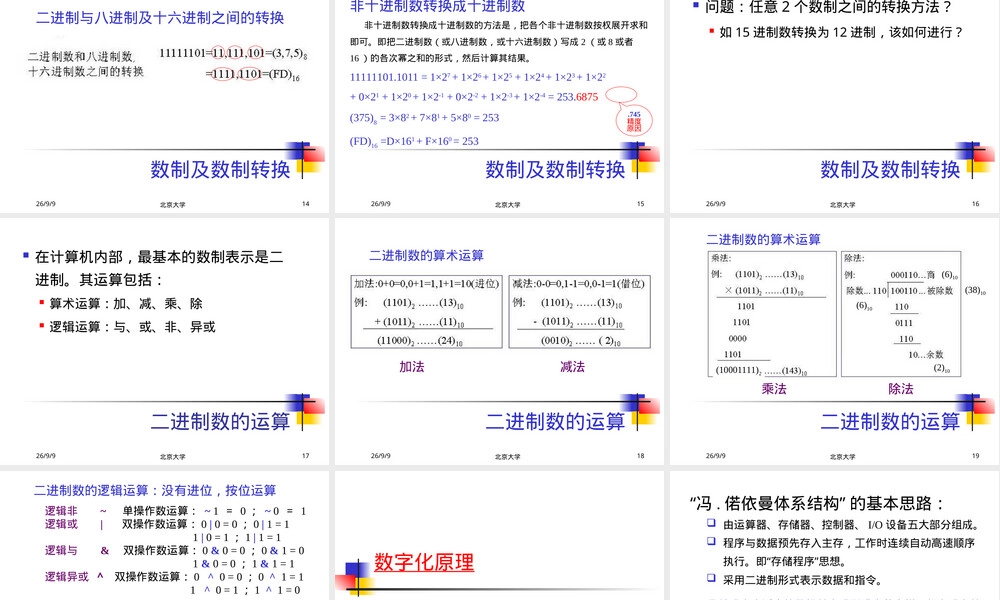Click the subtraction example box 减法:0-0=0
1000x600 pixels.
click(x=580, y=312)
